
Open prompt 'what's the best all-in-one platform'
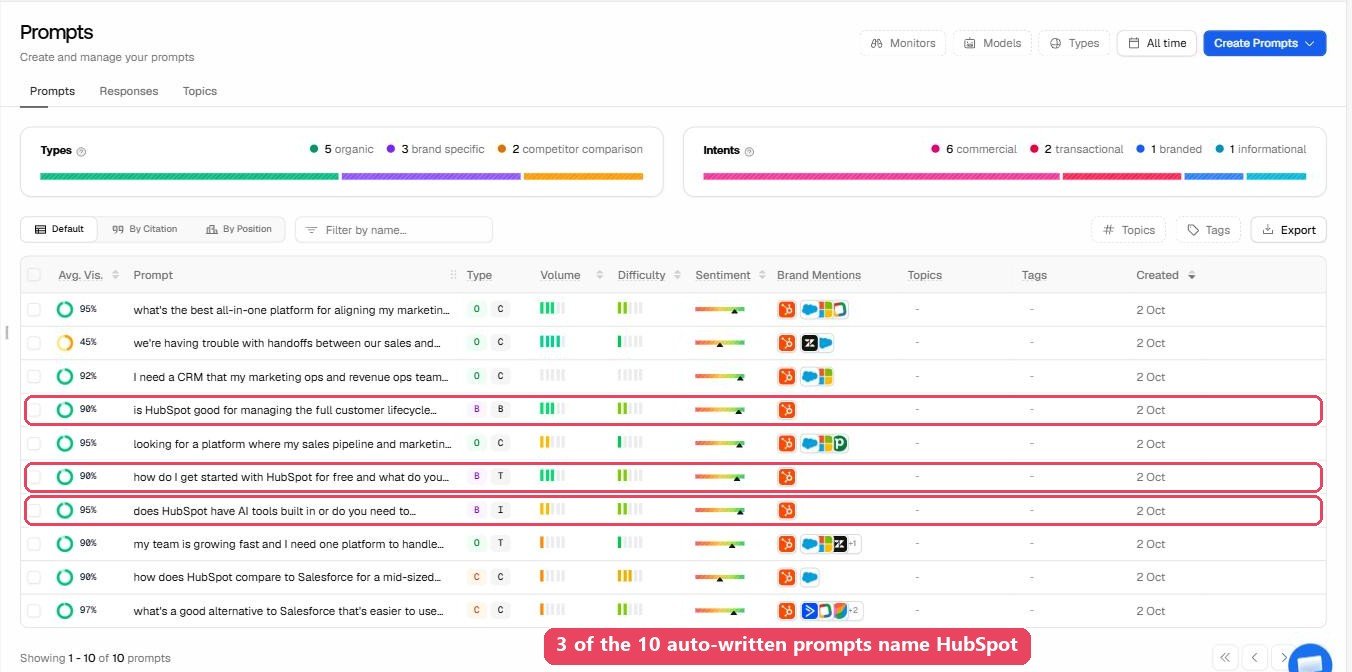[291, 310]
